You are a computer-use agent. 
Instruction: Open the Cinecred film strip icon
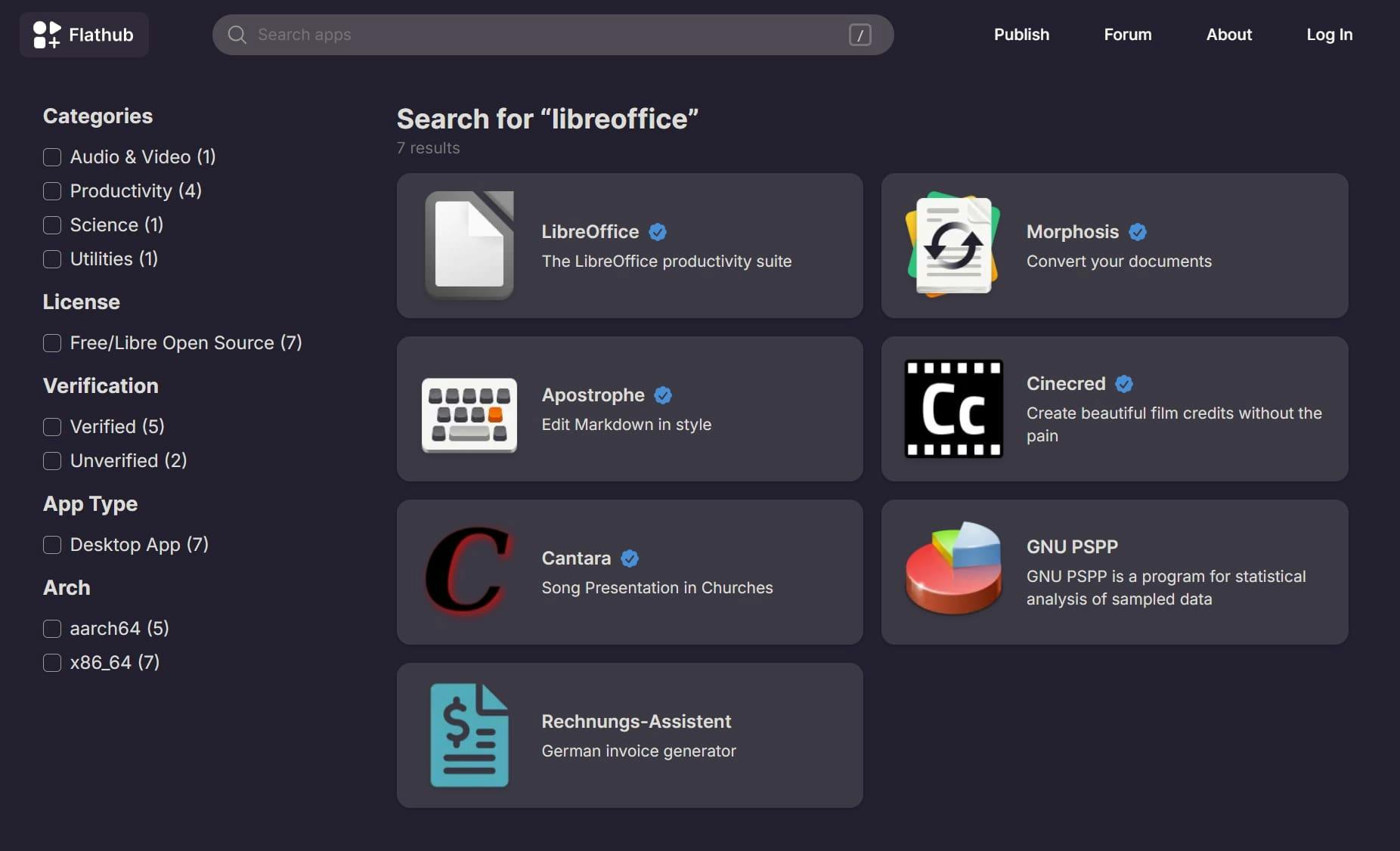tap(953, 409)
